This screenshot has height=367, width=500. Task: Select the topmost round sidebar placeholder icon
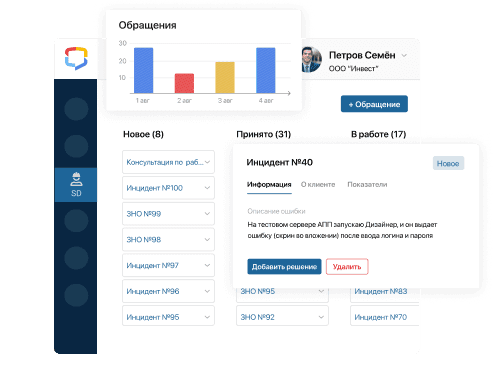coord(76,109)
